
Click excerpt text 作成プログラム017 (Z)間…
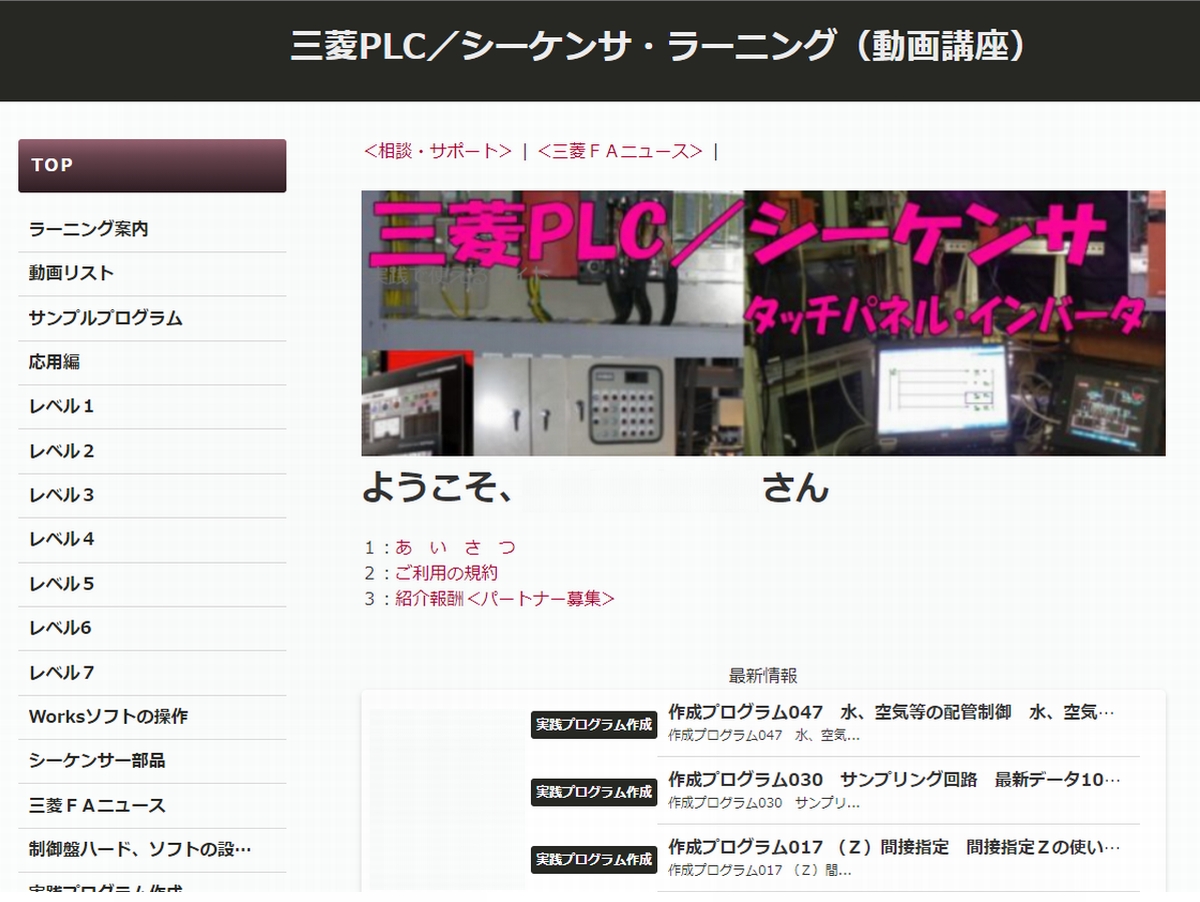coord(760,870)
